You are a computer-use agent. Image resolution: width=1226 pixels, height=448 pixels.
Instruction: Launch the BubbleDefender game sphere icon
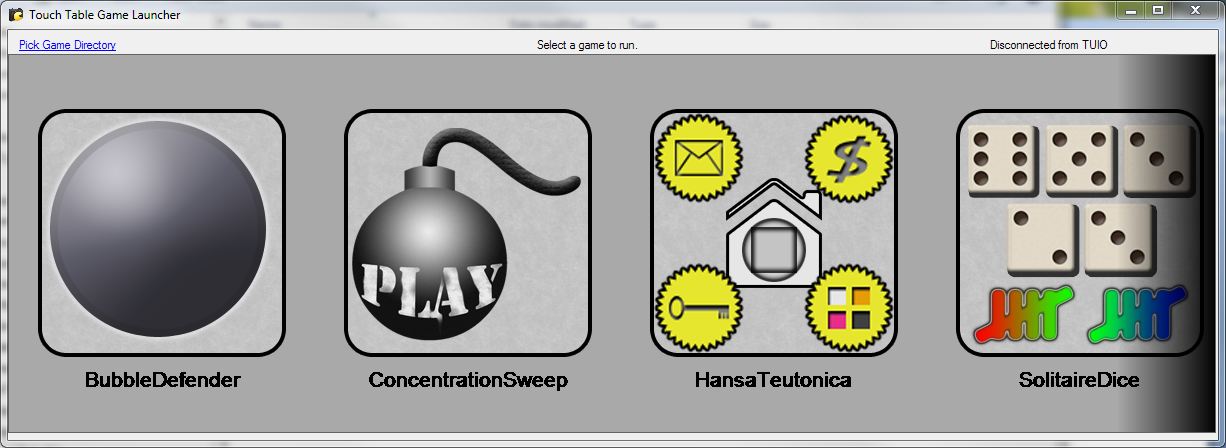coord(158,231)
